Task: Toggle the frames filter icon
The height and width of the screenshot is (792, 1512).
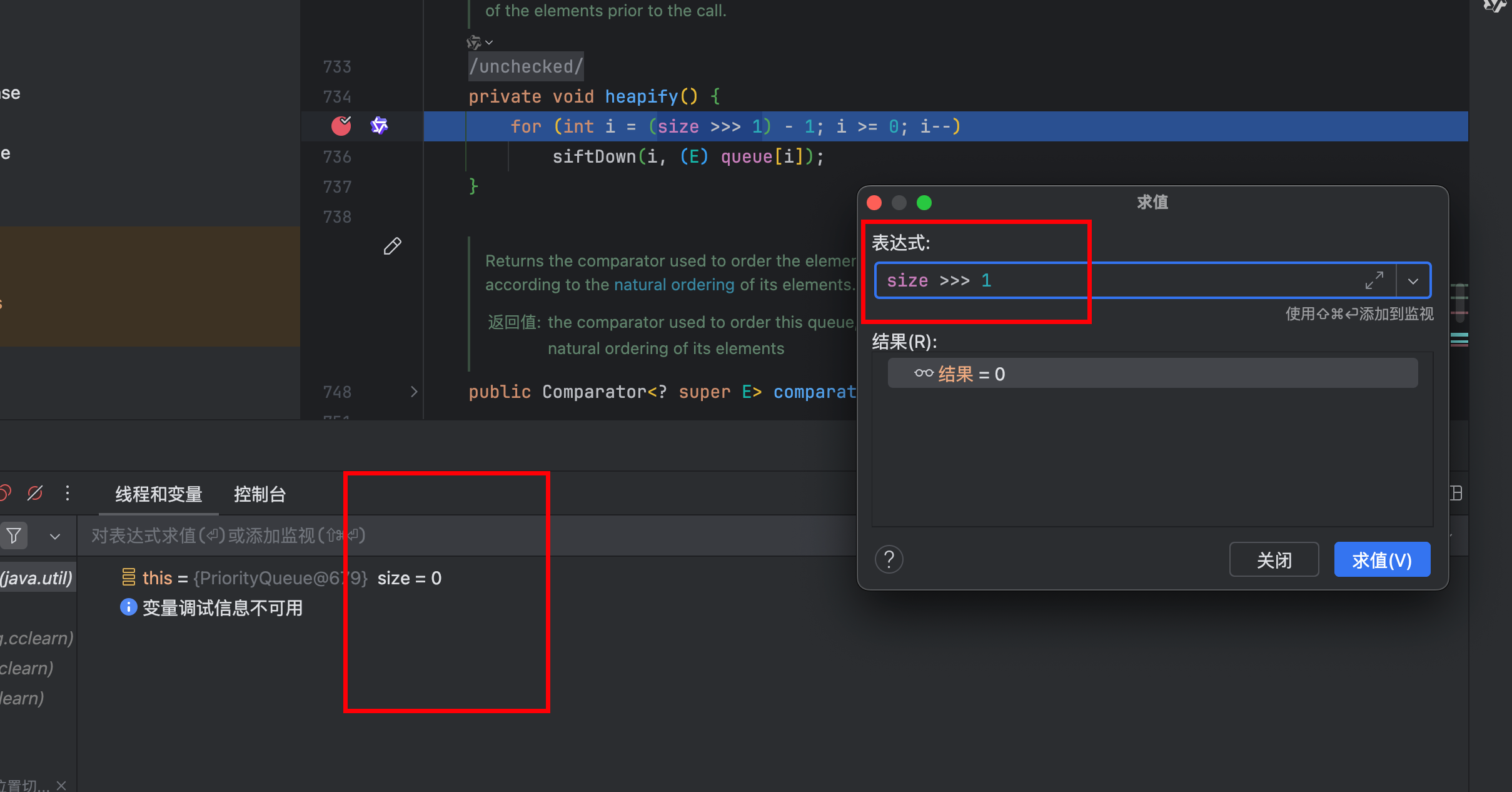Action: (14, 536)
